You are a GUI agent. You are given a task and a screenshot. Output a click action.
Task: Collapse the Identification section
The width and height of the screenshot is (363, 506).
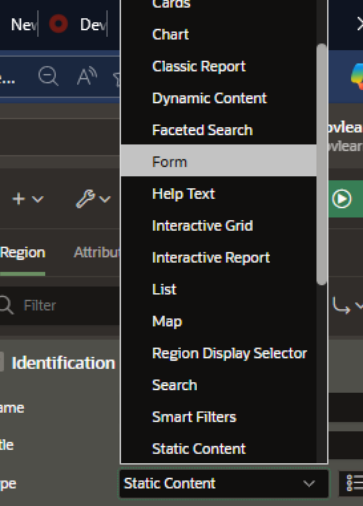coord(1,363)
